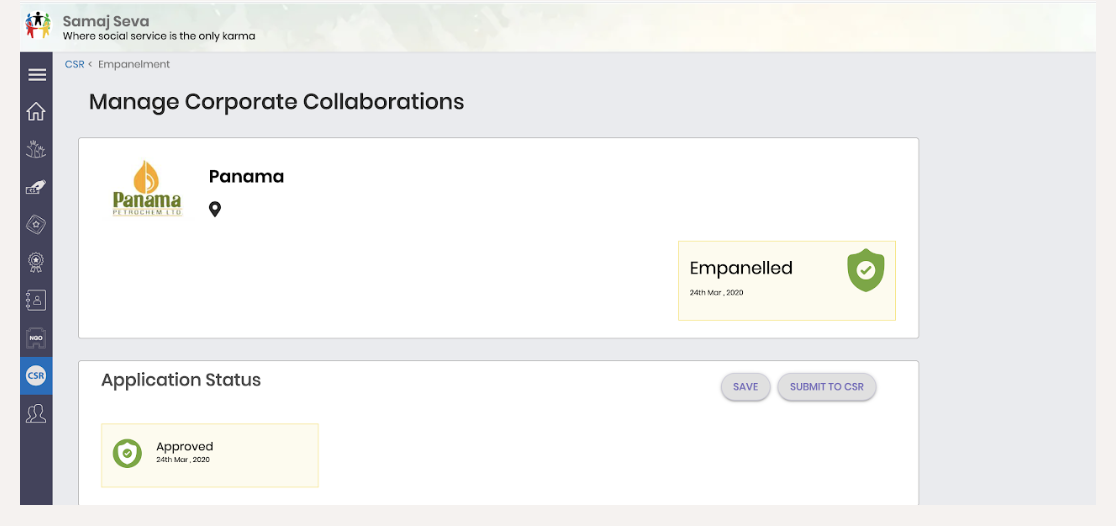This screenshot has height=526, width=1116.
Task: Click the Empanelled status card
Action: point(786,280)
